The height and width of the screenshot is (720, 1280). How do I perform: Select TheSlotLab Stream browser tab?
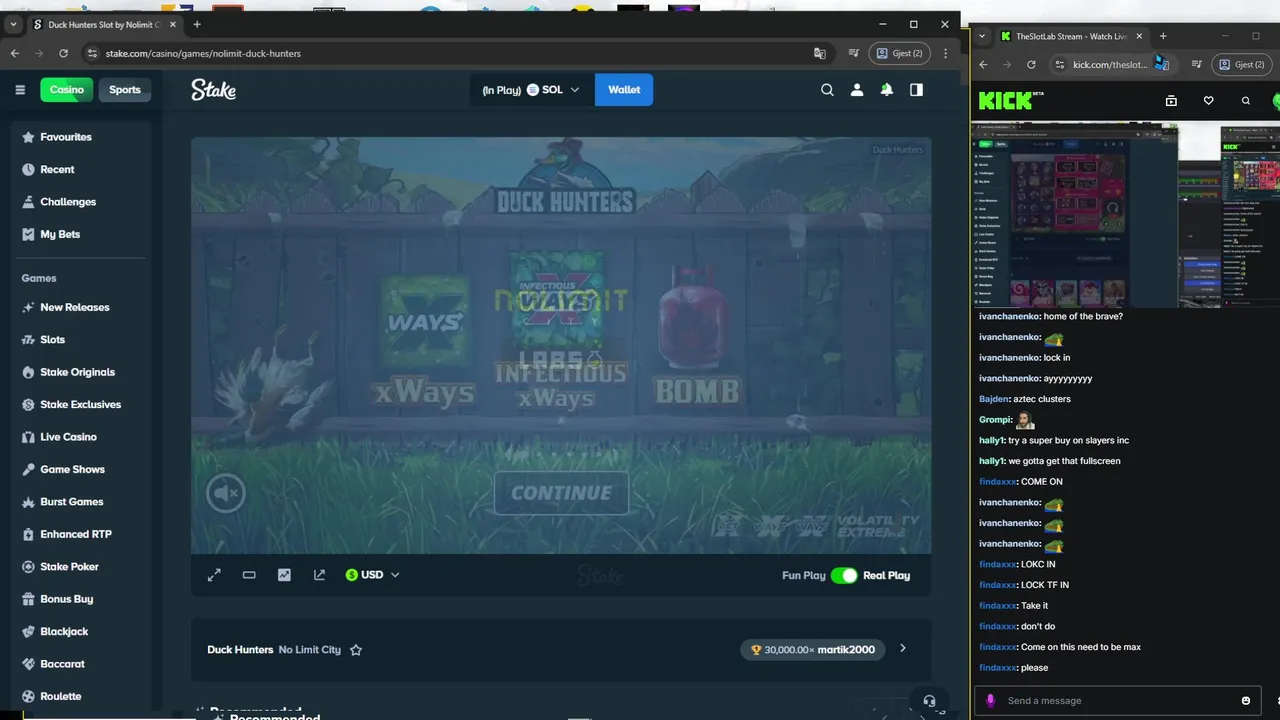1072,36
